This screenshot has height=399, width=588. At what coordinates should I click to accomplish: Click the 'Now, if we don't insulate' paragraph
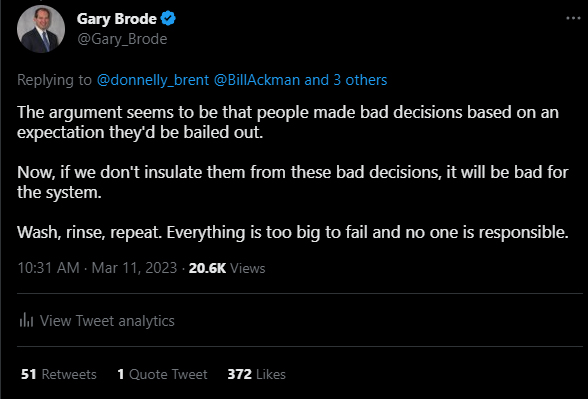tap(293, 182)
